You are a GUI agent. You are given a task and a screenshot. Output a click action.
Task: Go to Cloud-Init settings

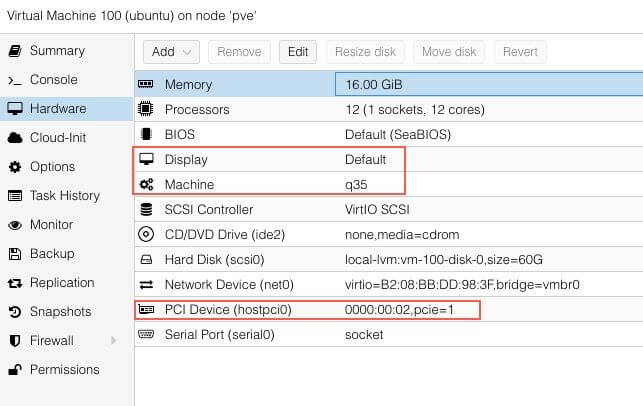point(59,138)
